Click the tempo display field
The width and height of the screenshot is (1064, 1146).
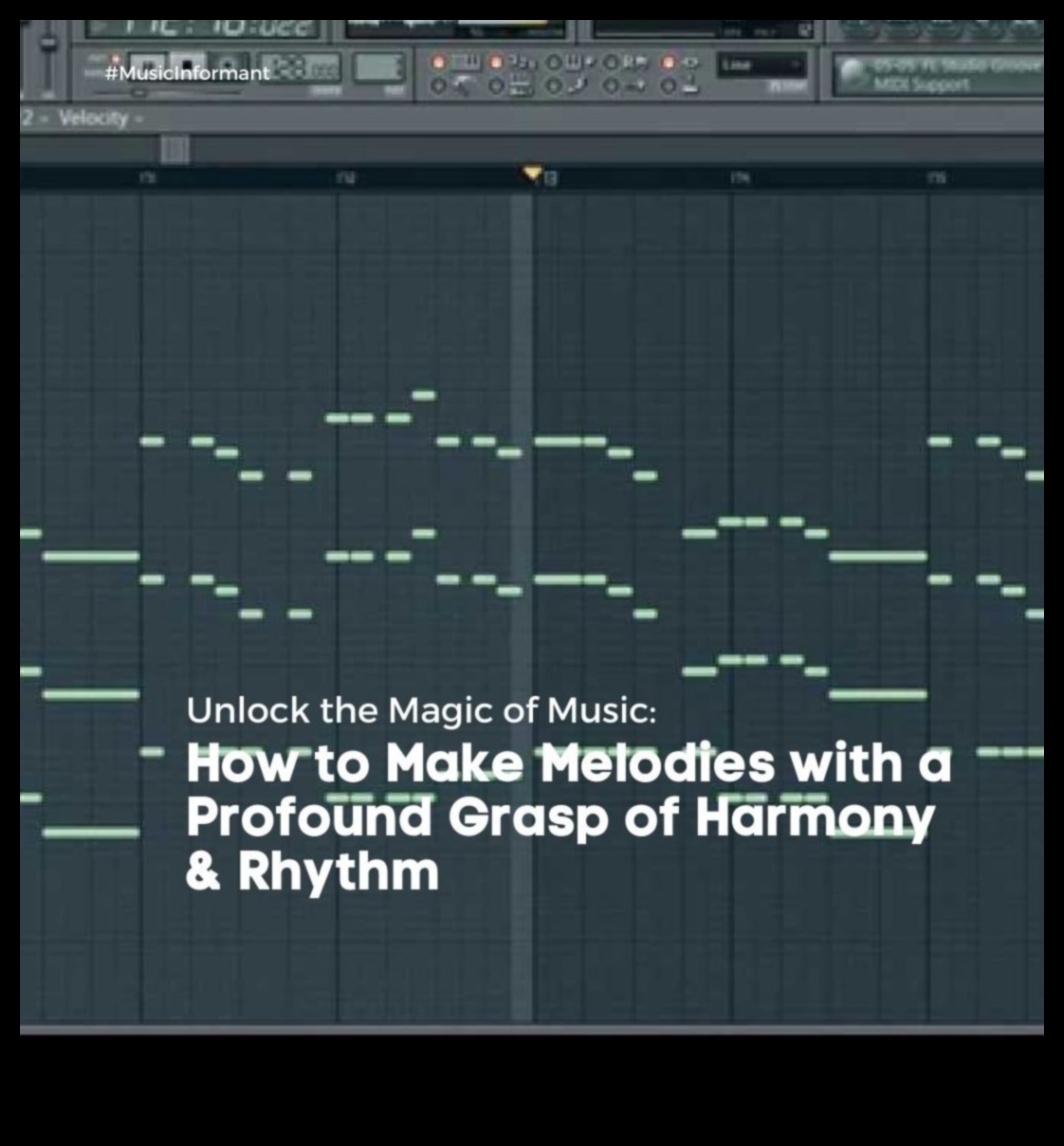(300, 68)
